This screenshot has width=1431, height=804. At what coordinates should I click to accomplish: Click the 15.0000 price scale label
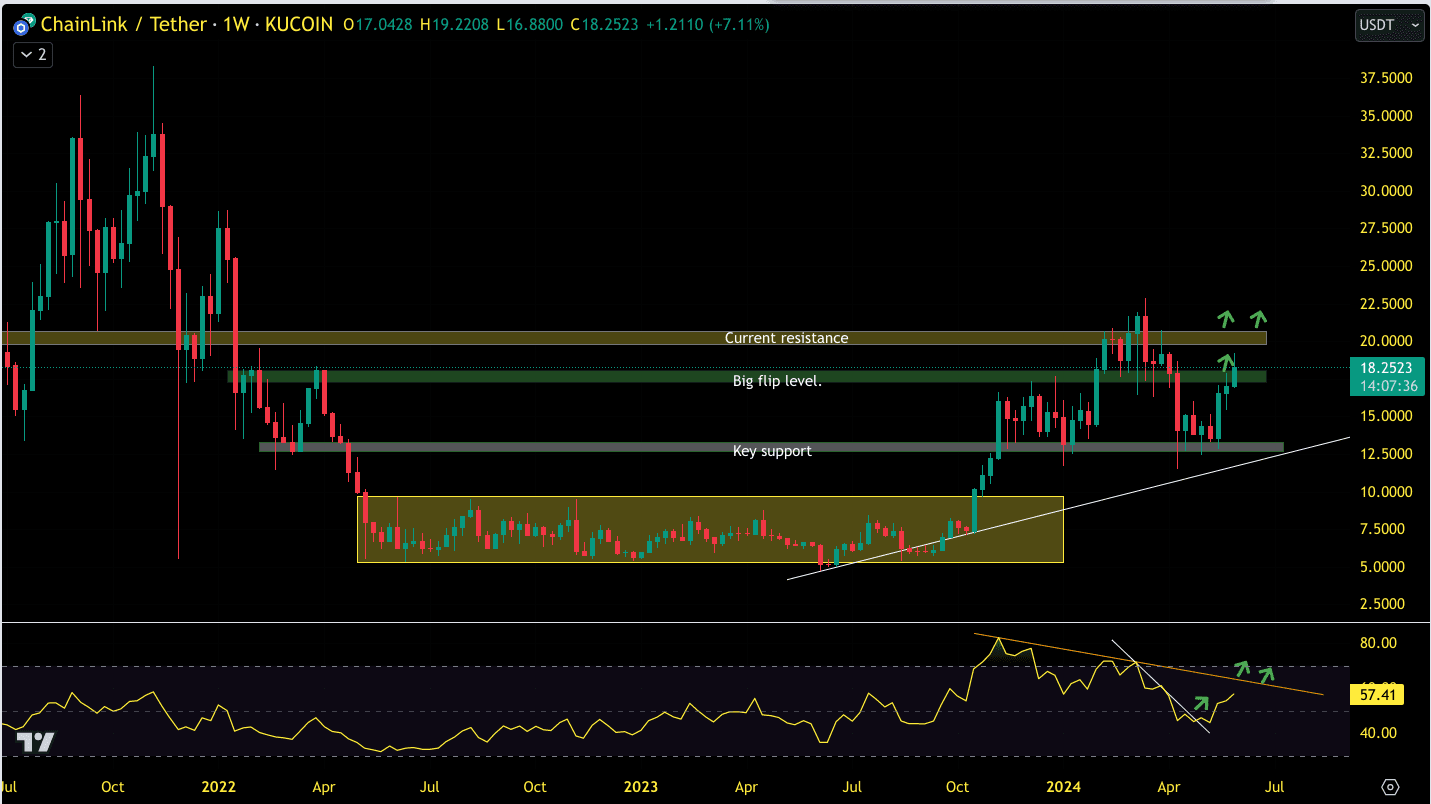[1384, 416]
